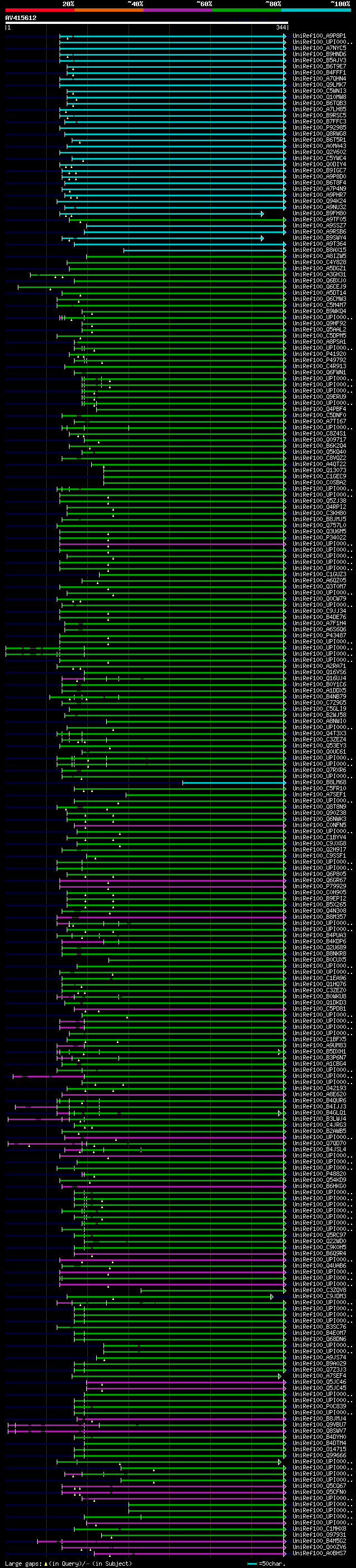Open UniRef100_Q6BXJ0 hit
The image size is (356, 1568).
[319, 280]
